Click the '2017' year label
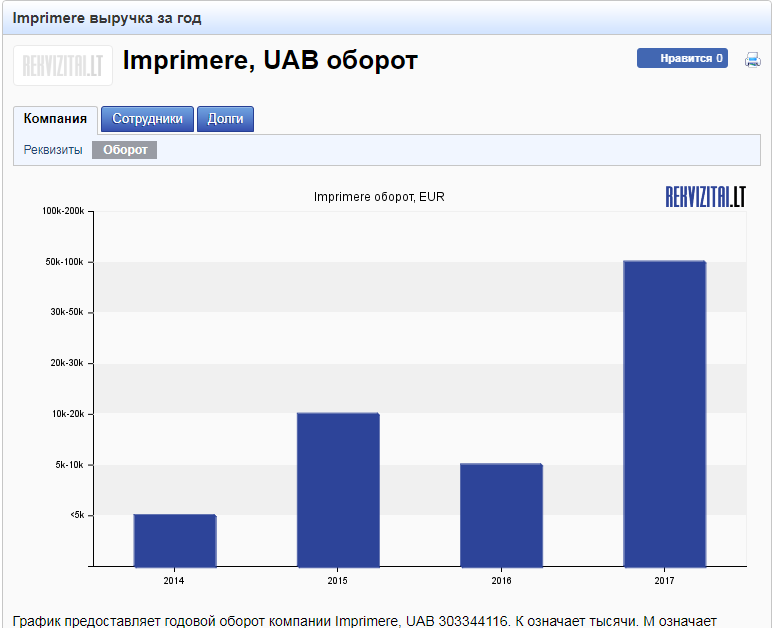The height and width of the screenshot is (628, 772). pos(664,581)
